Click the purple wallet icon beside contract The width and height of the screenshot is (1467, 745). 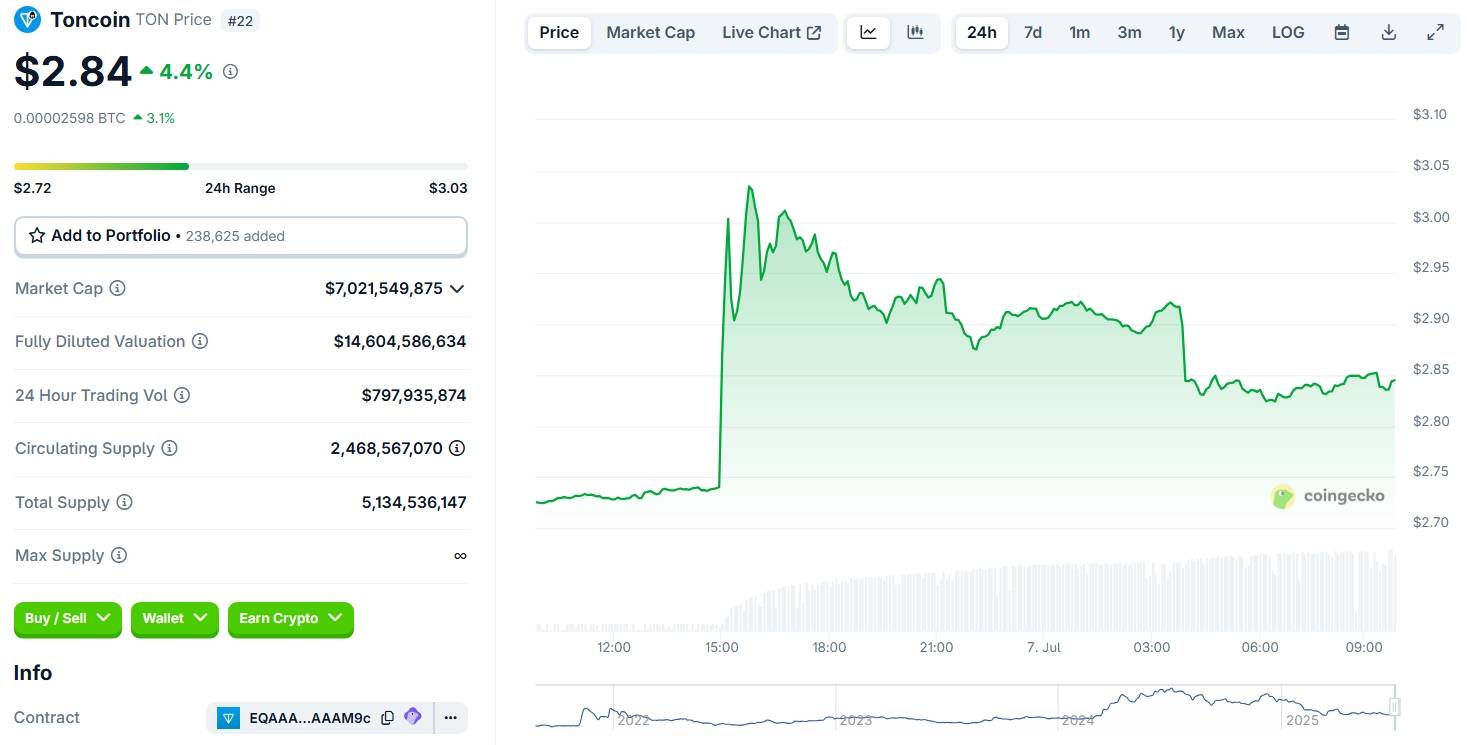413,717
